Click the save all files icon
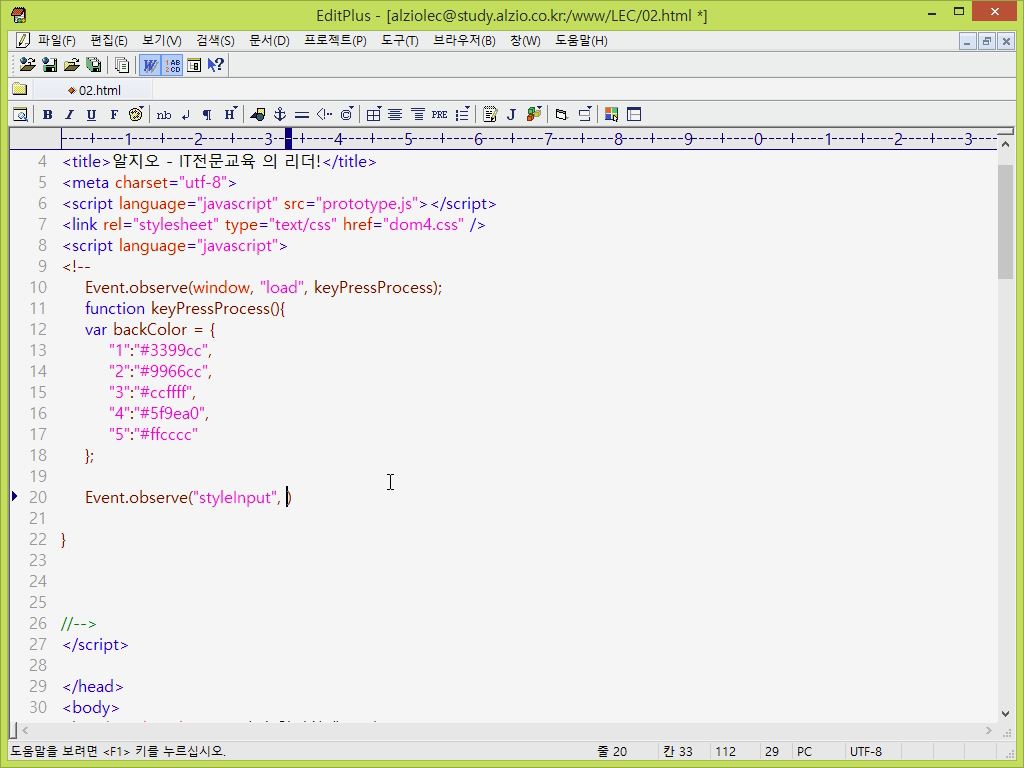The width and height of the screenshot is (1024, 768). [94, 65]
